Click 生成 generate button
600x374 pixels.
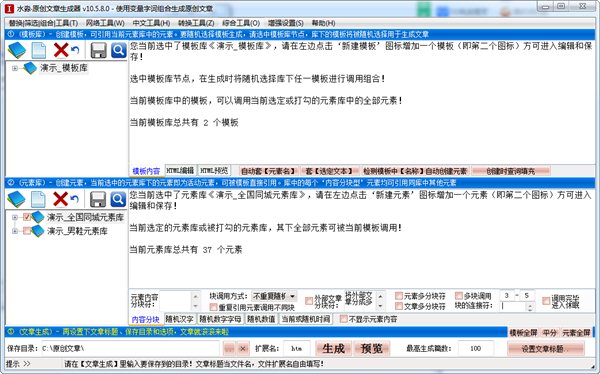coord(333,348)
